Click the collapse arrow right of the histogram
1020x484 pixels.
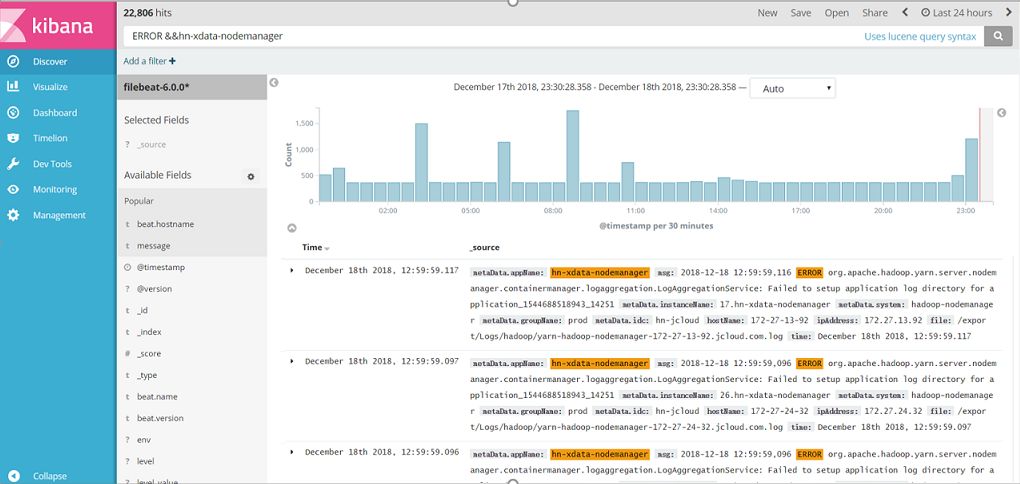1002,113
